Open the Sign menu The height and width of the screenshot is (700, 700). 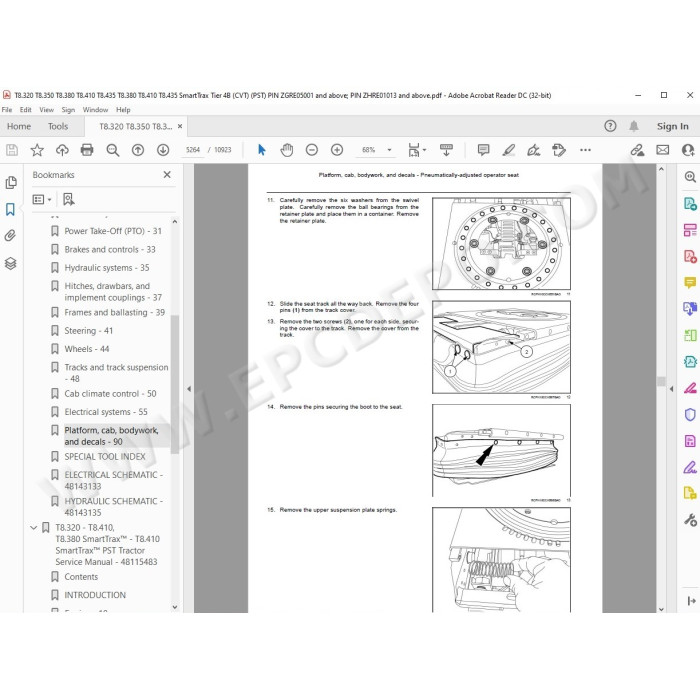[x=68, y=110]
